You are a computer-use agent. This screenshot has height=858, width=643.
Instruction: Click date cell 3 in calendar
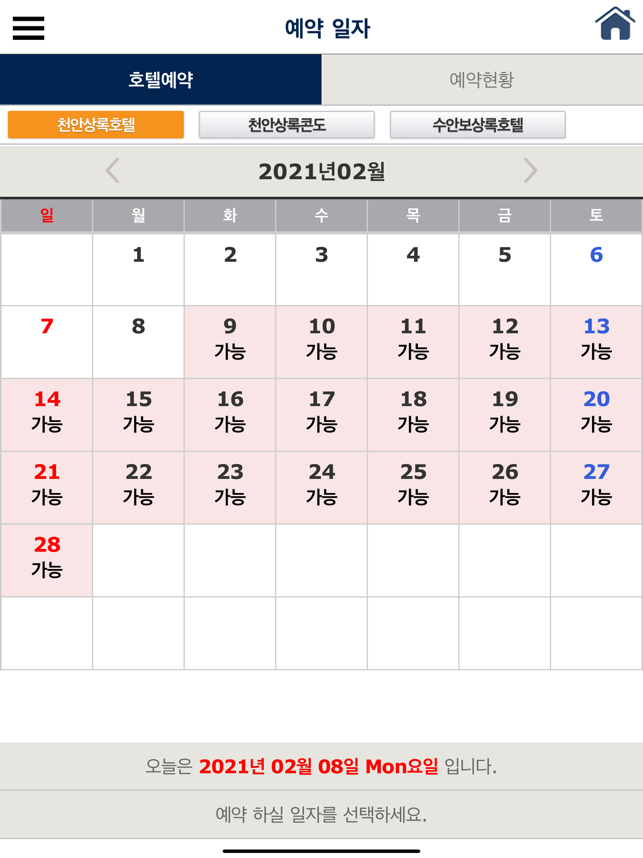pyautogui.click(x=322, y=269)
